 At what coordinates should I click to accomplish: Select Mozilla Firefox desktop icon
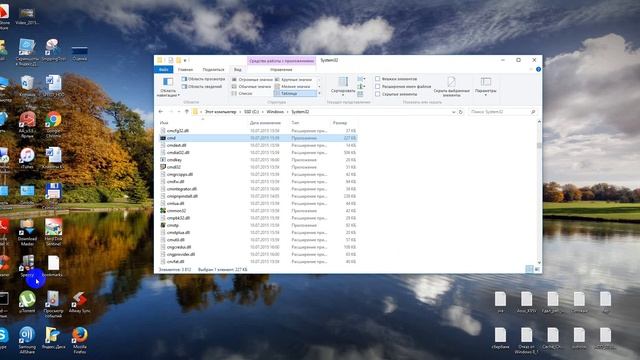80,340
